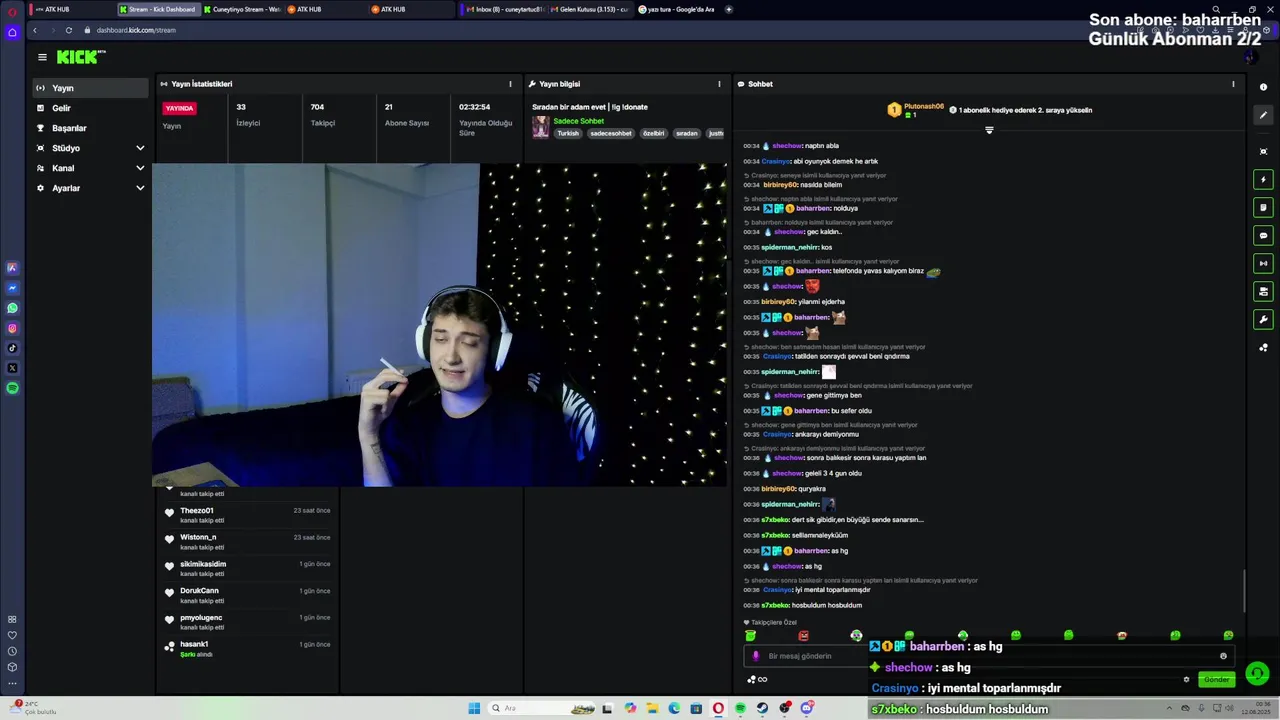Click the chat panel scrollbar

click(1244, 590)
